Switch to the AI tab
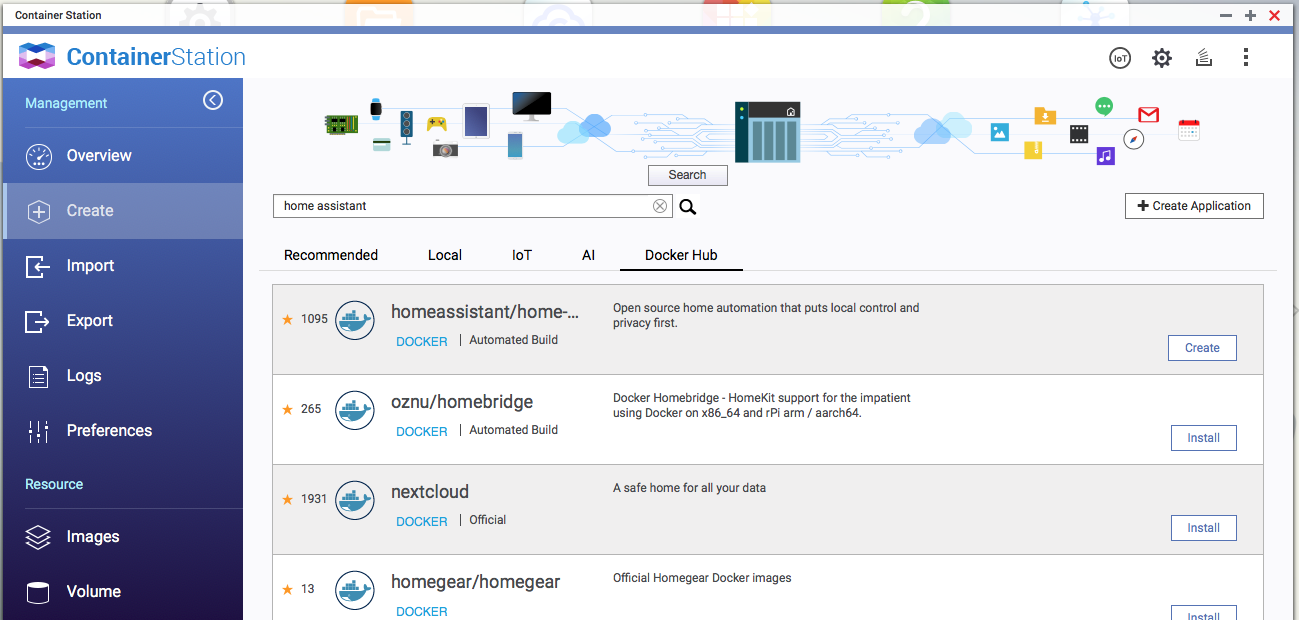This screenshot has height=620, width=1299. pyautogui.click(x=588, y=255)
